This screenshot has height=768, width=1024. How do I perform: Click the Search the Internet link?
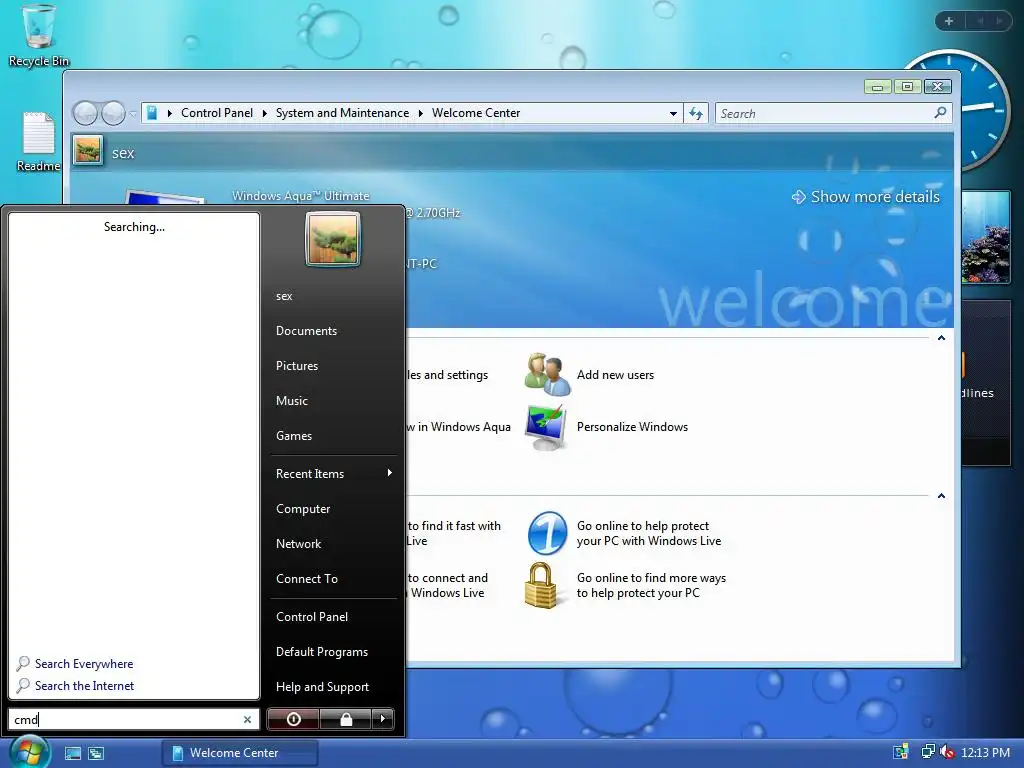pyautogui.click(x=84, y=686)
